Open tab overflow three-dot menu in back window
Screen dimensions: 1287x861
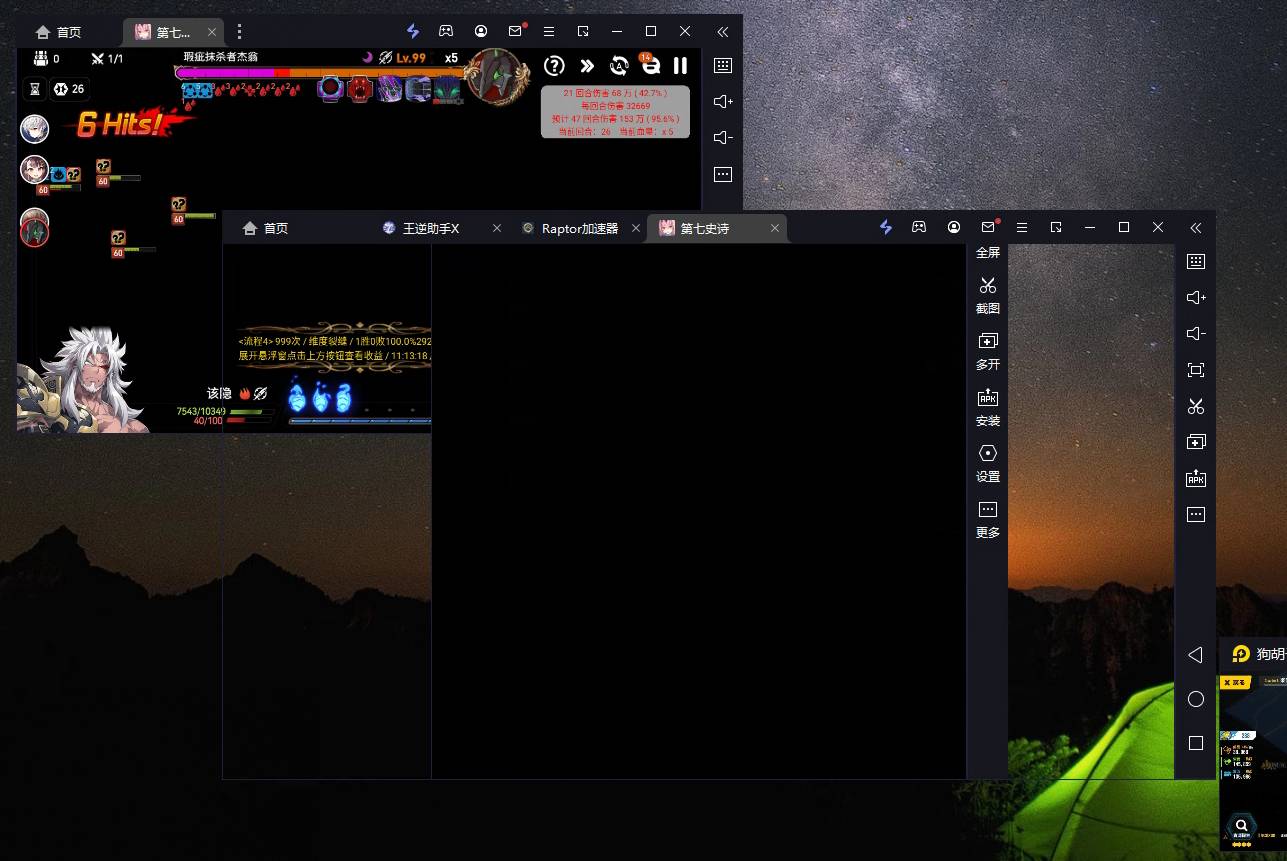tap(239, 32)
